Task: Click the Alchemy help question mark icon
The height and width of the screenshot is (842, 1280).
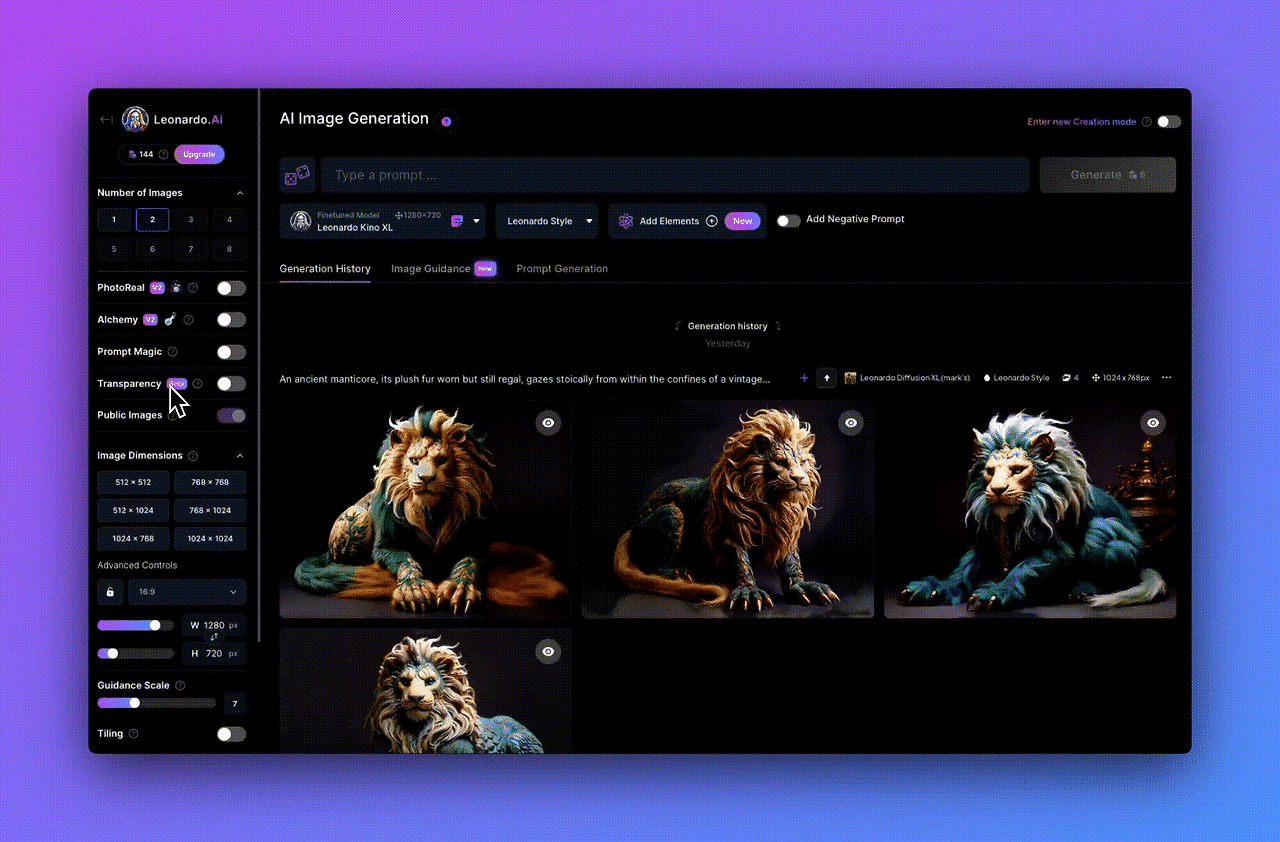Action: (x=189, y=320)
